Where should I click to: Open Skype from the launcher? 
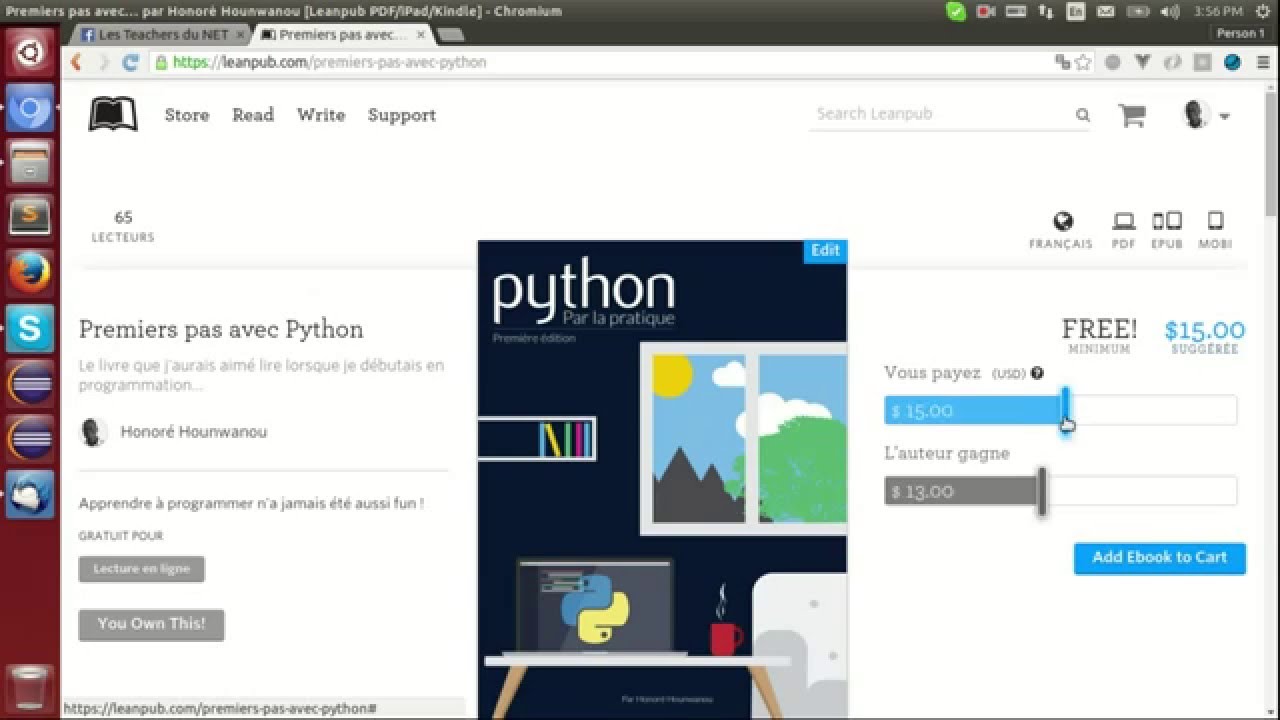click(x=30, y=327)
